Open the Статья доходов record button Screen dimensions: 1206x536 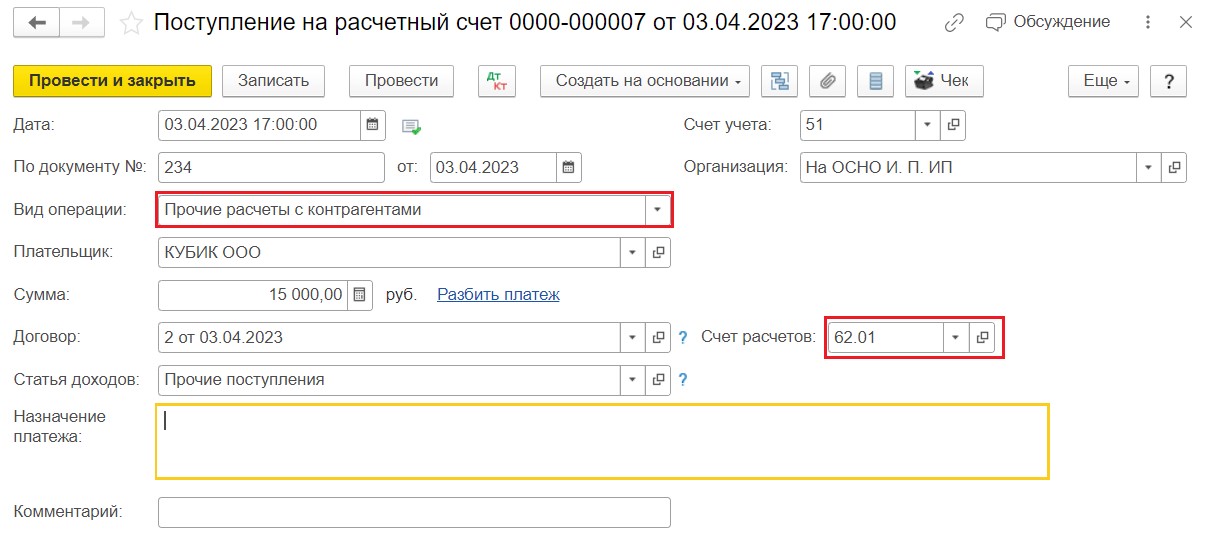click(x=658, y=380)
